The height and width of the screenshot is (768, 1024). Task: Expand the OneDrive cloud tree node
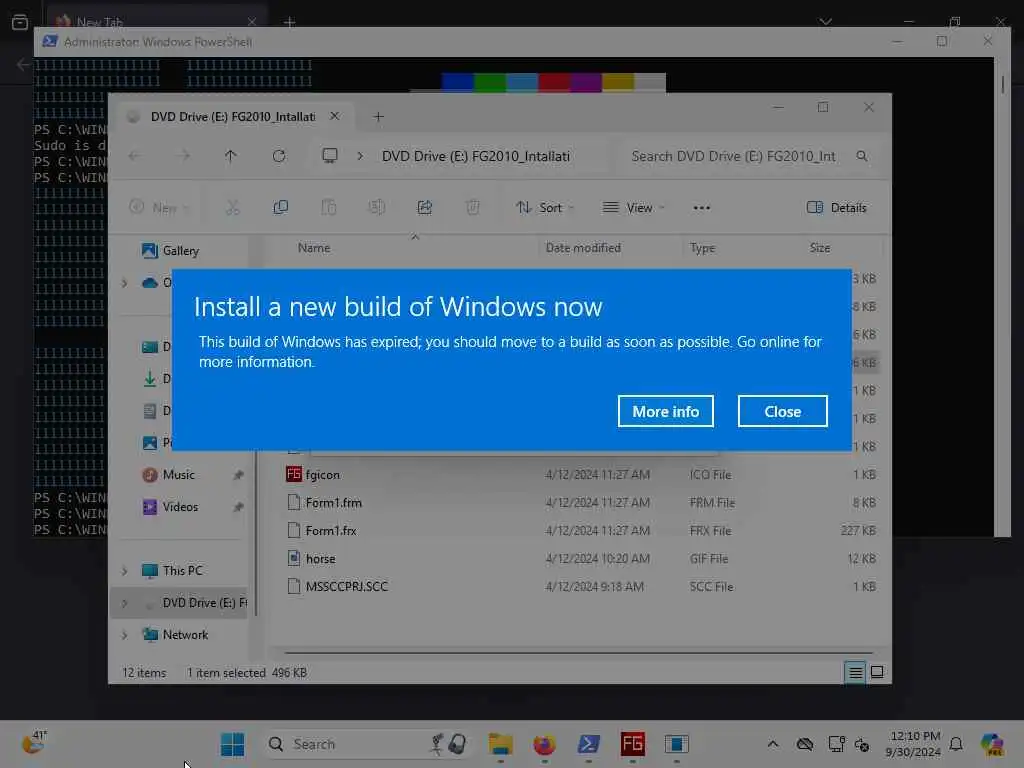124,283
